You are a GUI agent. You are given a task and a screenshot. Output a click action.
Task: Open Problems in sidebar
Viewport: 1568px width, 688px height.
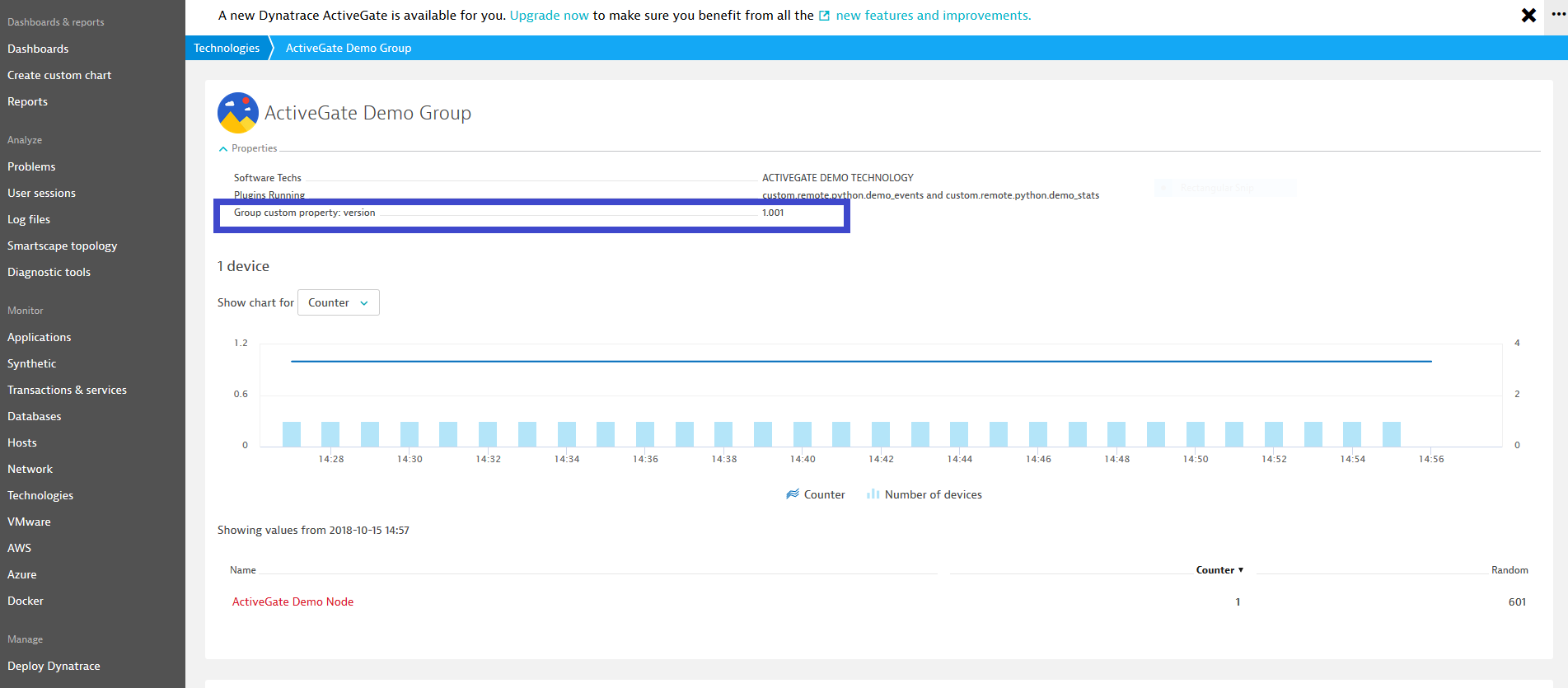[x=31, y=166]
